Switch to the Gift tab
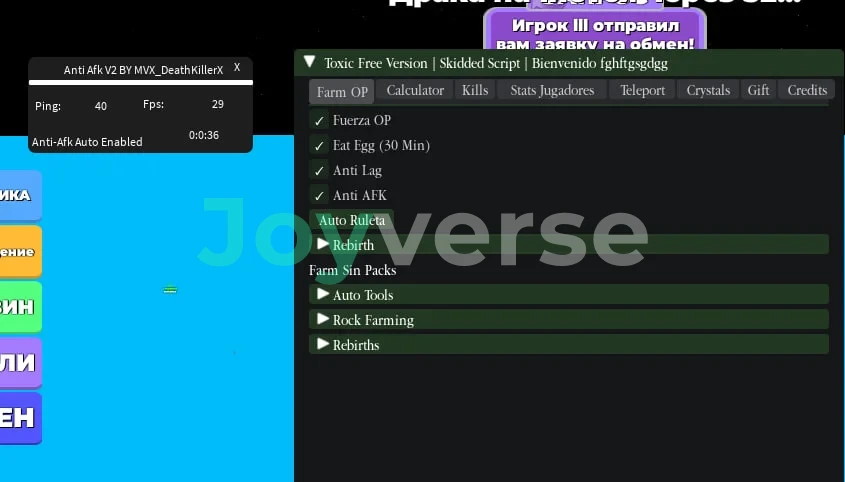The image size is (845, 482). tap(758, 90)
